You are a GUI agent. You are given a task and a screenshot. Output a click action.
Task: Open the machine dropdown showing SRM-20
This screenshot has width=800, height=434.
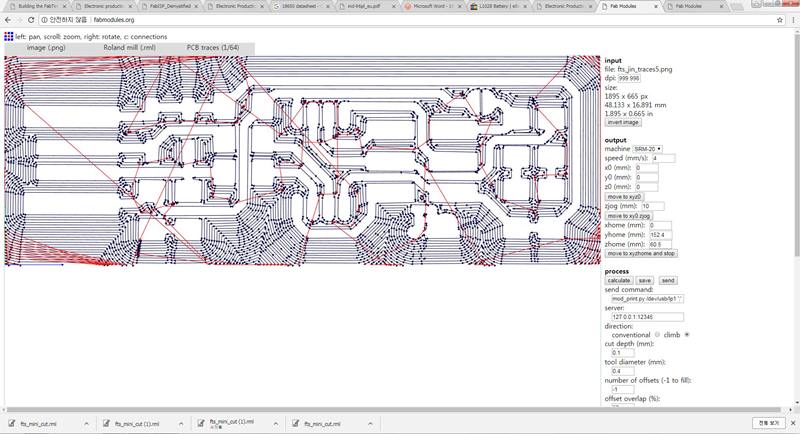[x=647, y=149]
